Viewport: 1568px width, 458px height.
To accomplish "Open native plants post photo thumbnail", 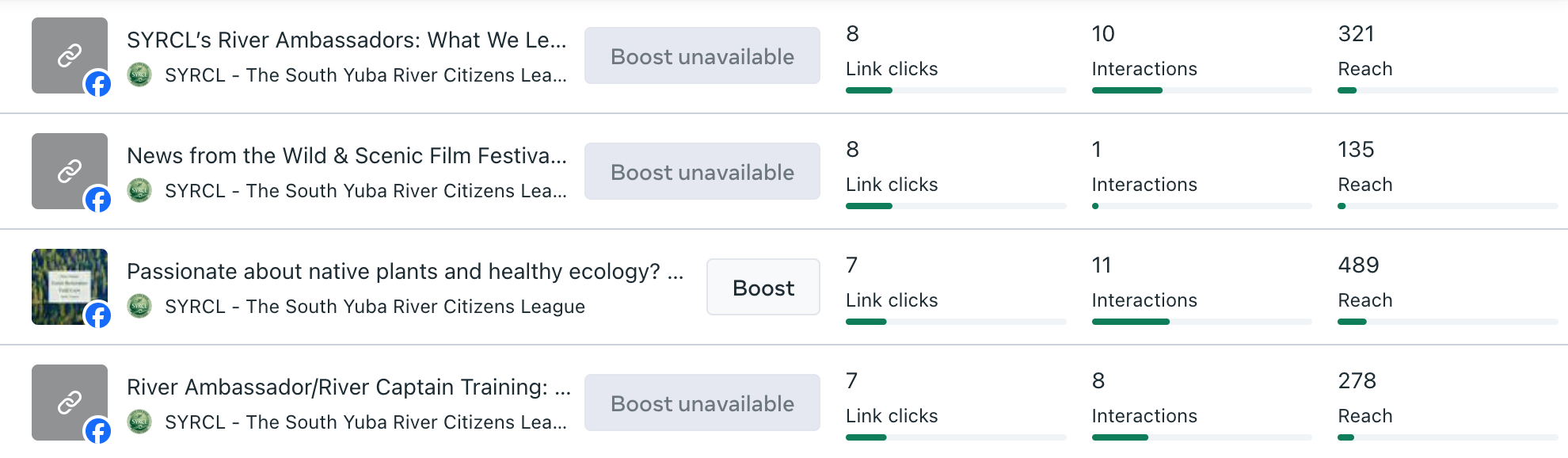I will click(x=68, y=285).
